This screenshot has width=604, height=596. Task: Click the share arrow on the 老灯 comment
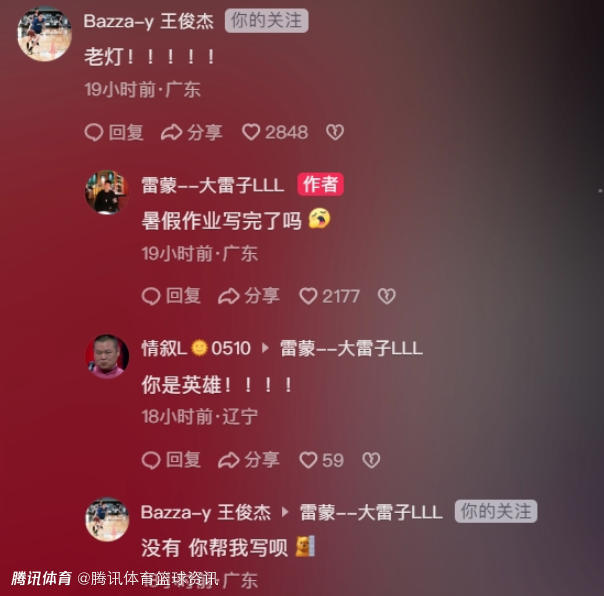coord(191,132)
